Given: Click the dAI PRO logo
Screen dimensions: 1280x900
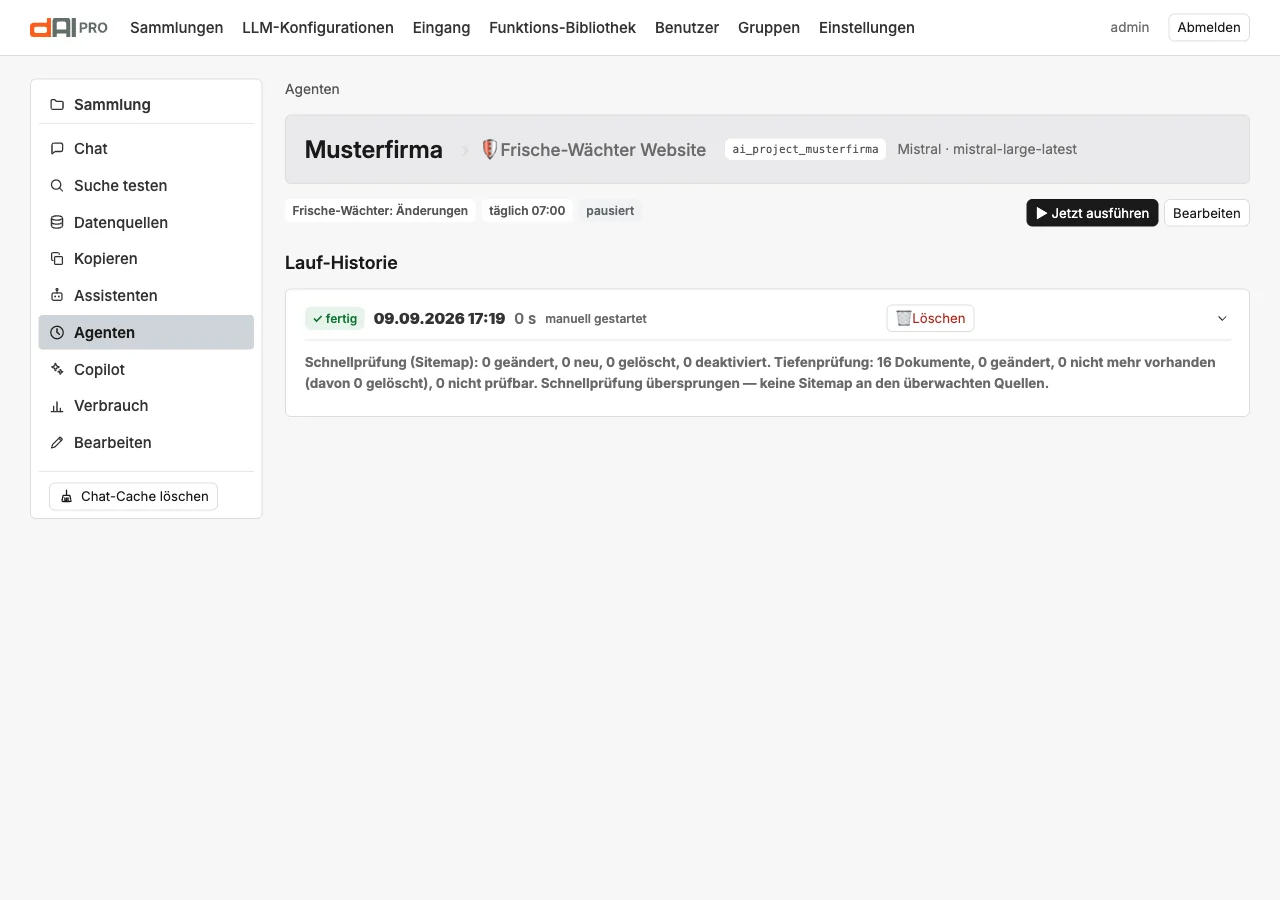Looking at the screenshot, I should pos(69,28).
